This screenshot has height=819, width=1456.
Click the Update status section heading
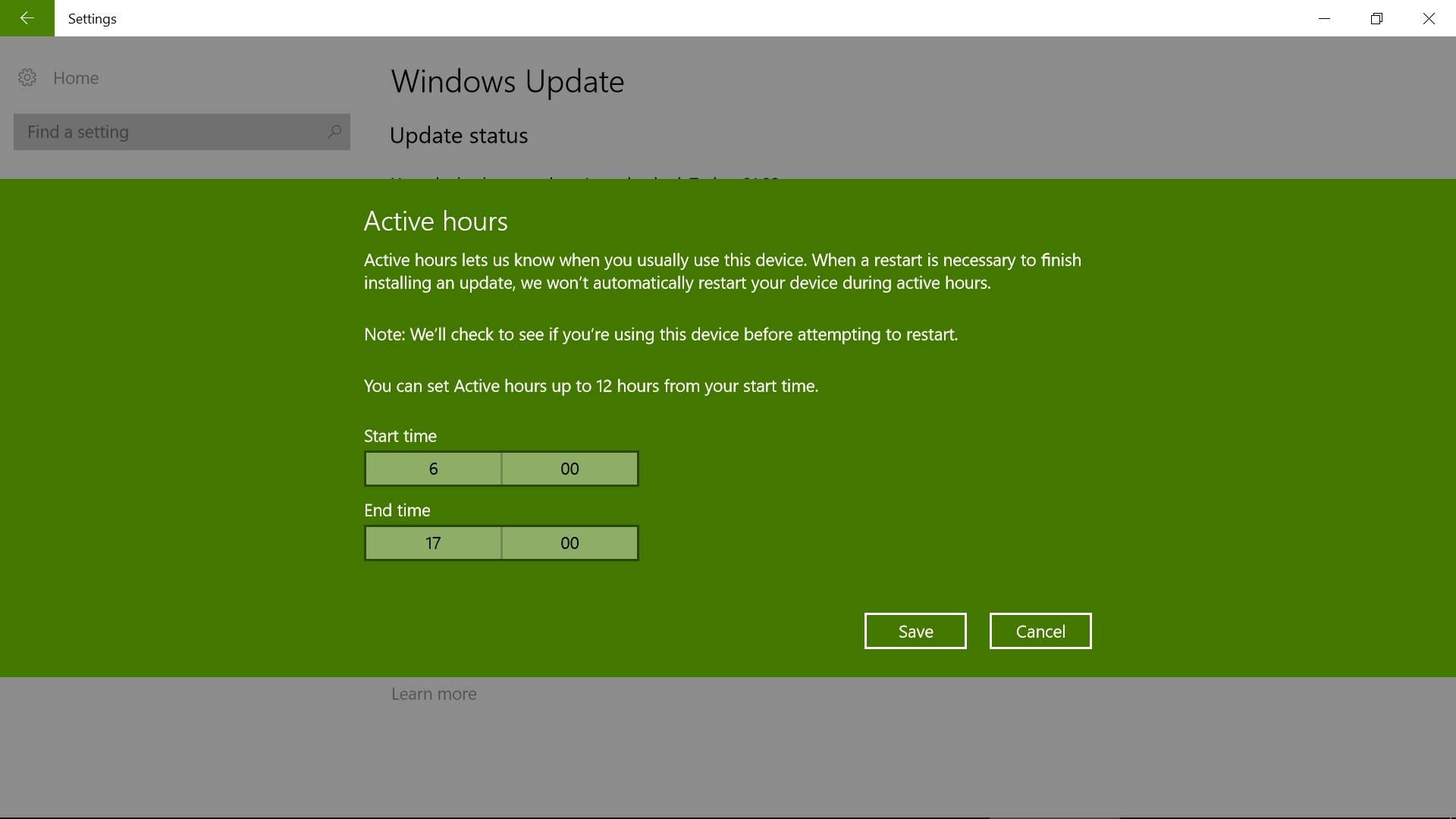(x=458, y=136)
